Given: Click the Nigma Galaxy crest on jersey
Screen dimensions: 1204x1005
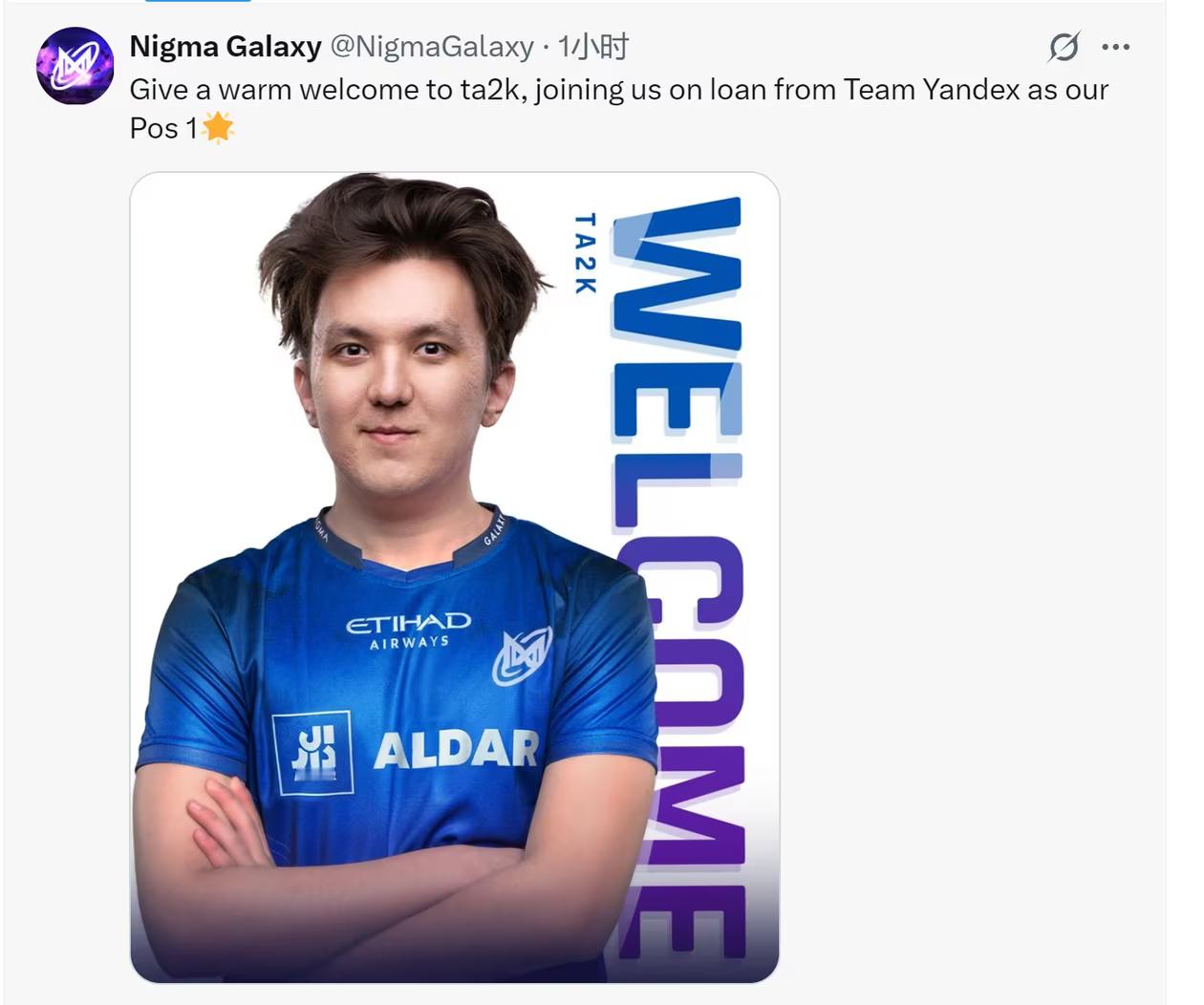Looking at the screenshot, I should click(522, 655).
